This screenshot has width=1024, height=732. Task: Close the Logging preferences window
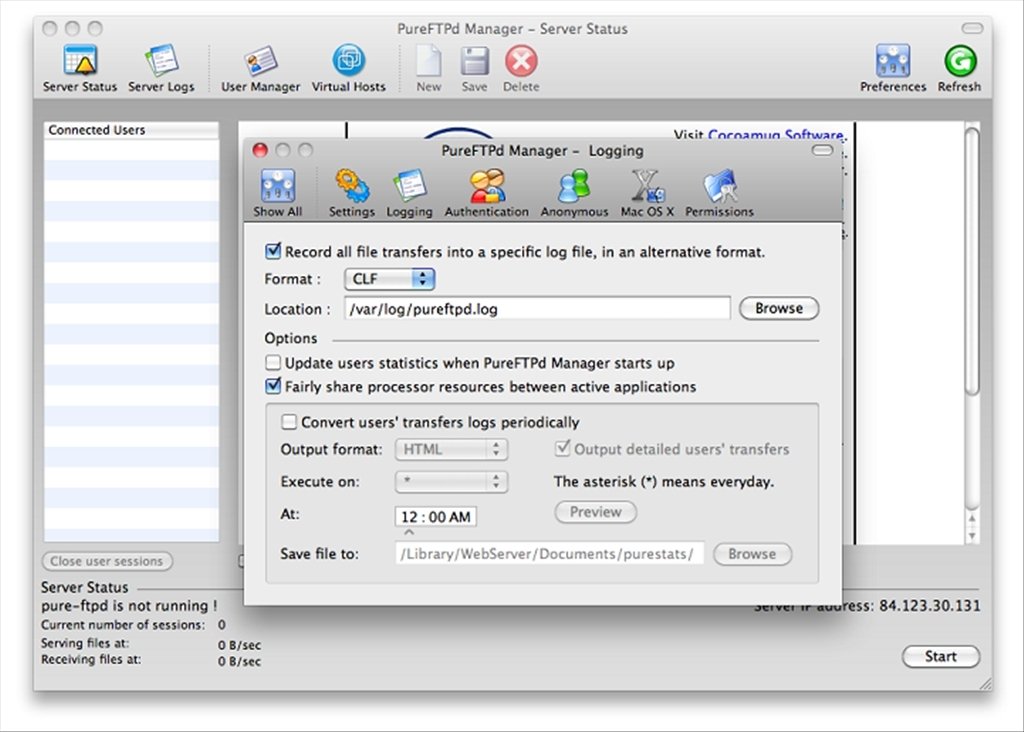(260, 150)
